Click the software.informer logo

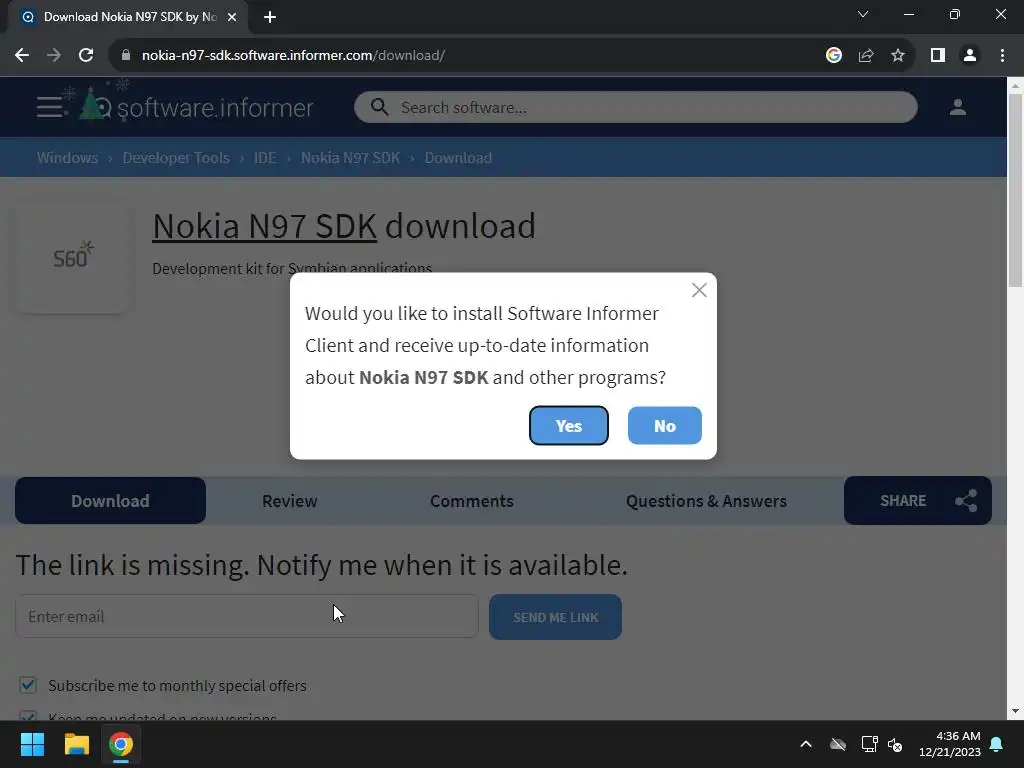coord(197,106)
